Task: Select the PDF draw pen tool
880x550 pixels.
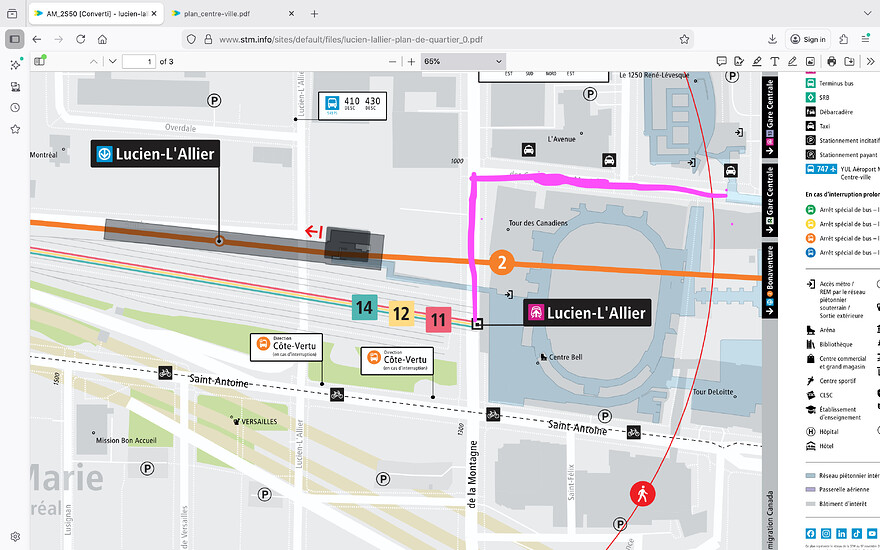Action: point(792,61)
